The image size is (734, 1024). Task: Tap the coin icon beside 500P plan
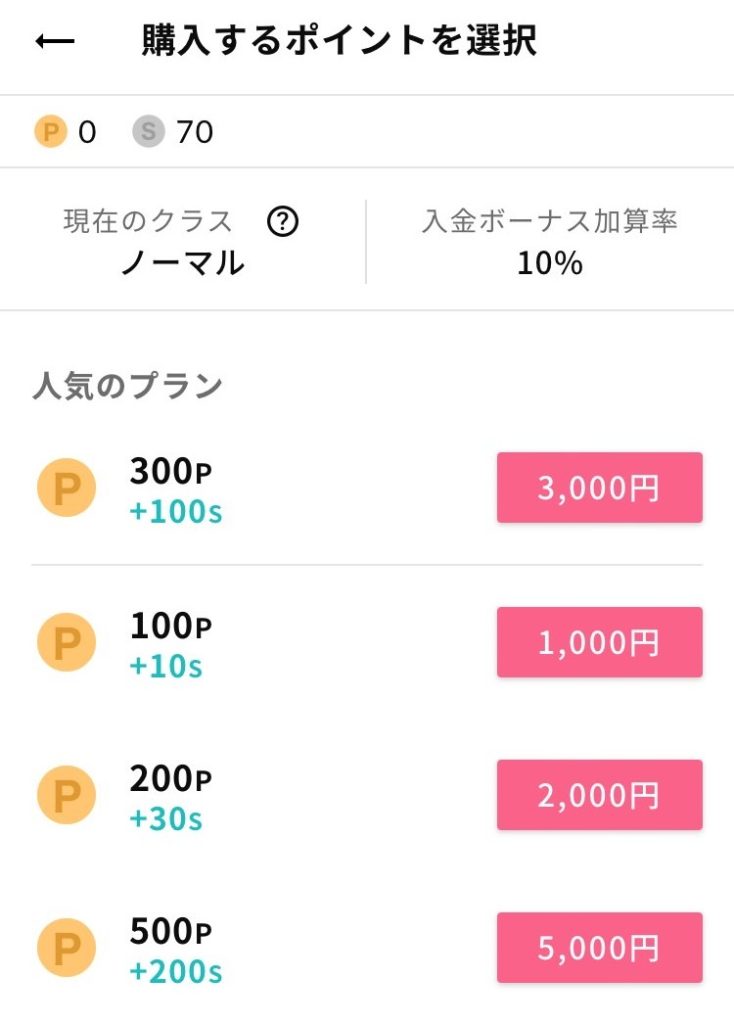66,948
